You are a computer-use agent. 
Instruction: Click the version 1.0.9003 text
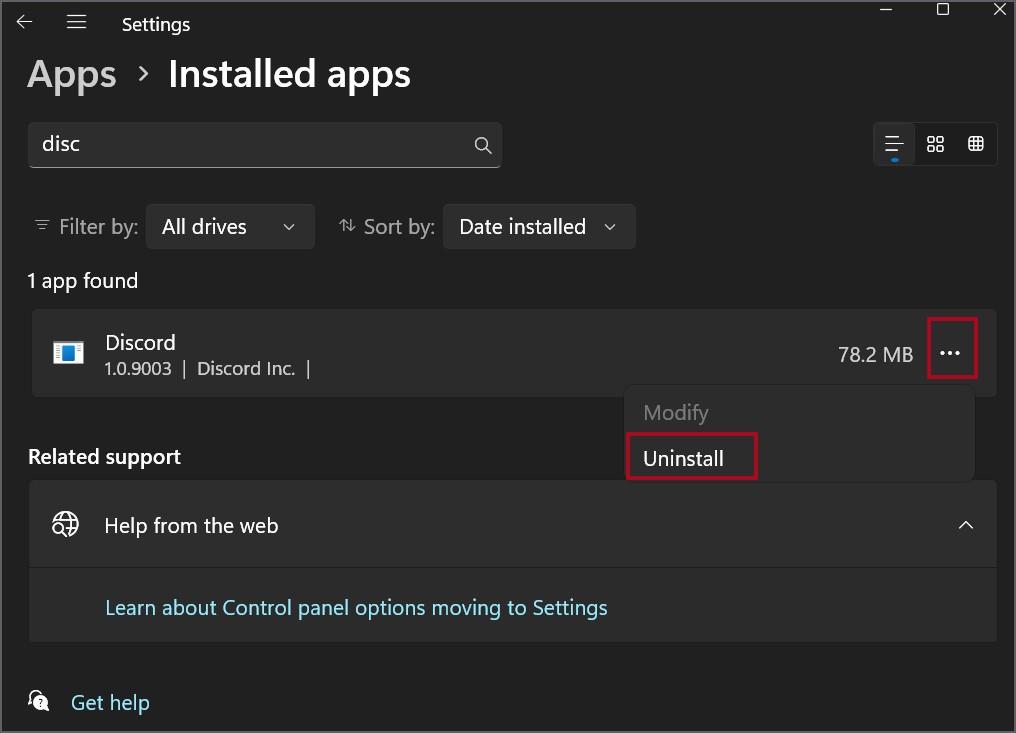(x=138, y=369)
